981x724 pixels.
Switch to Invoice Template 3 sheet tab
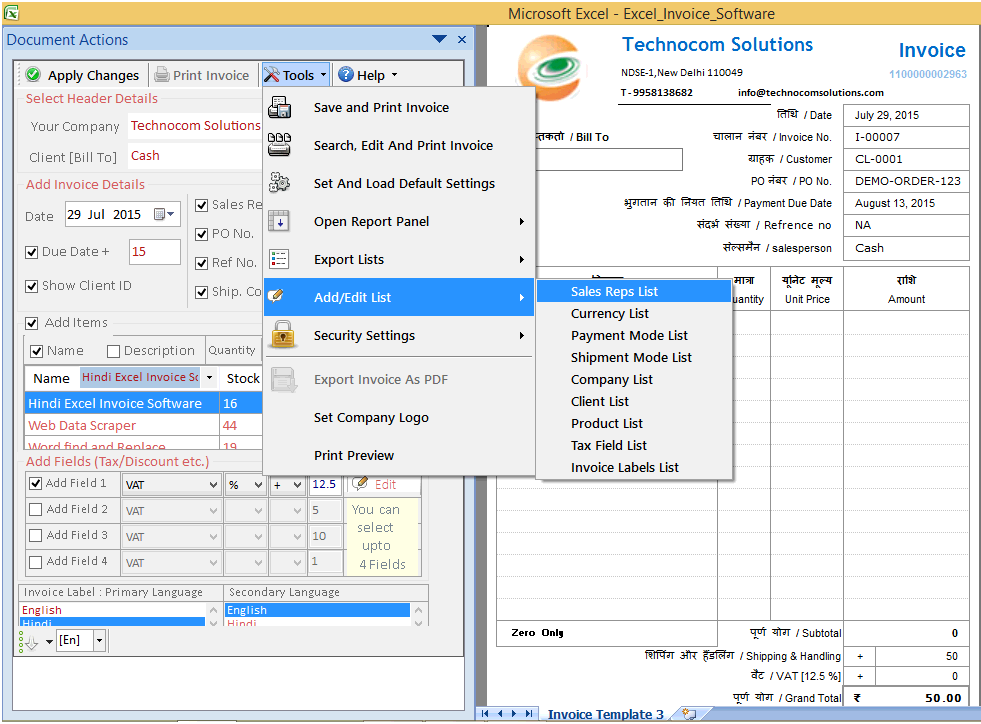pos(605,714)
